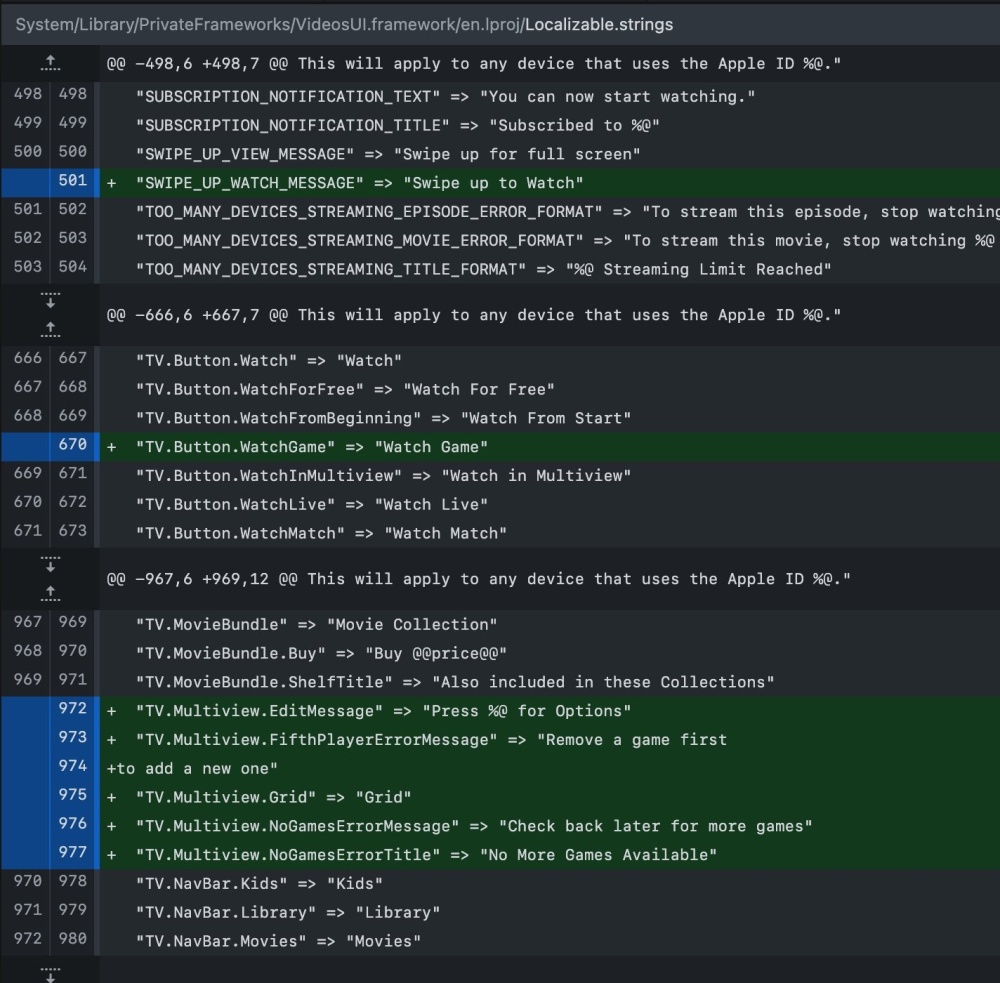
Task: Click the hunk header reading -967,6 +969,12
Action: point(478,579)
